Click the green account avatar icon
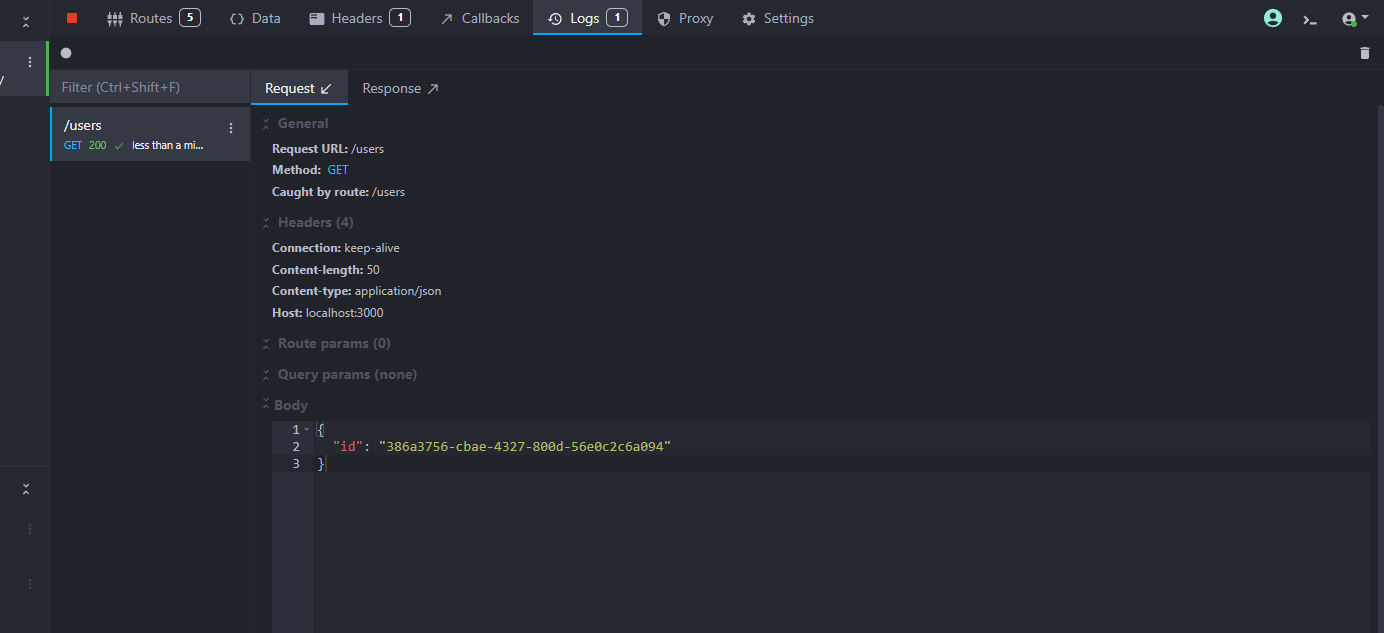This screenshot has width=1384, height=633. (x=1273, y=18)
